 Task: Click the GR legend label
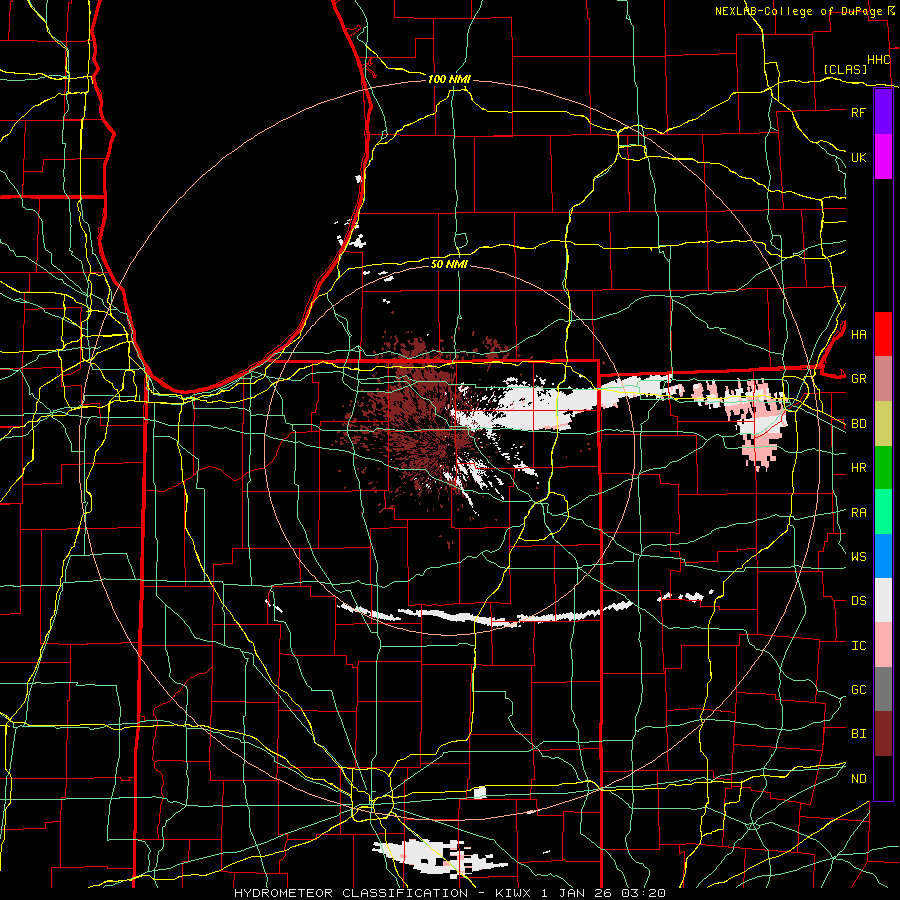coord(858,379)
